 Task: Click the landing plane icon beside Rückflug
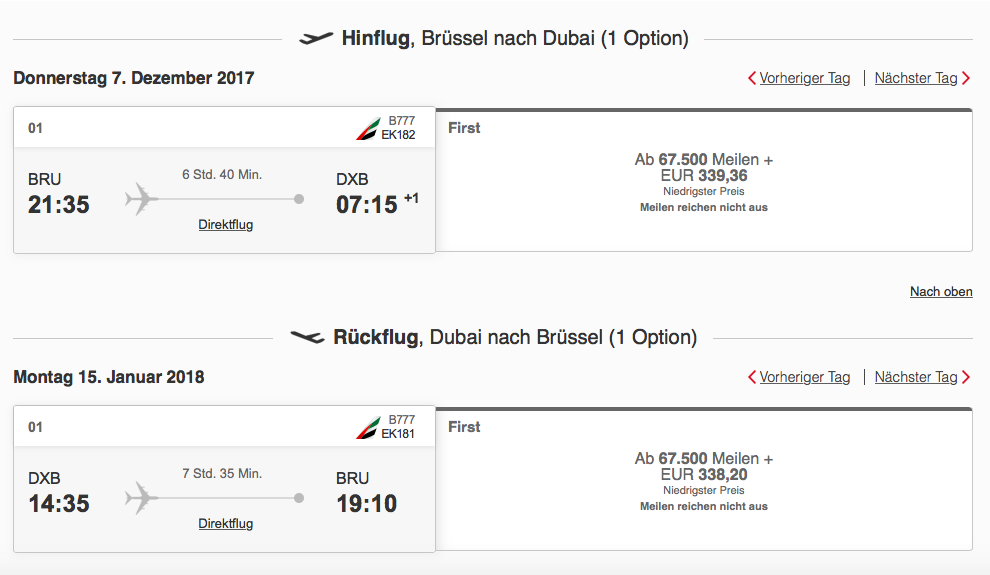pos(307,337)
